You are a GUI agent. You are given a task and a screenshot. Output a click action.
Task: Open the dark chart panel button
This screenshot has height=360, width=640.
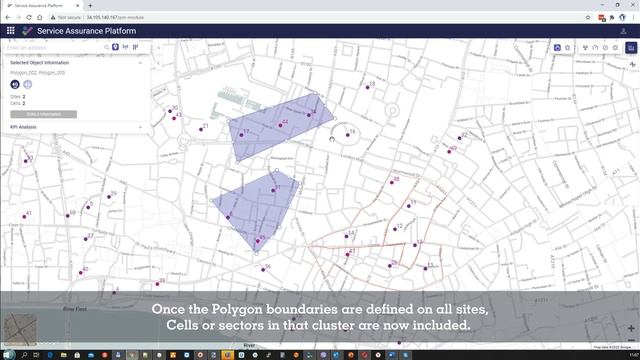point(631,48)
